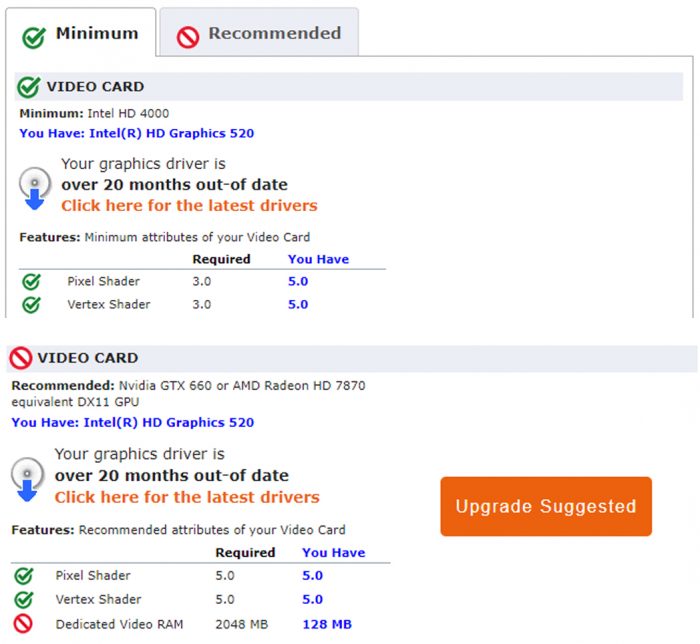This screenshot has width=700, height=644.
Task: Click Intel(R) HD Graphics 520 under Recommended
Action: pyautogui.click(x=169, y=423)
